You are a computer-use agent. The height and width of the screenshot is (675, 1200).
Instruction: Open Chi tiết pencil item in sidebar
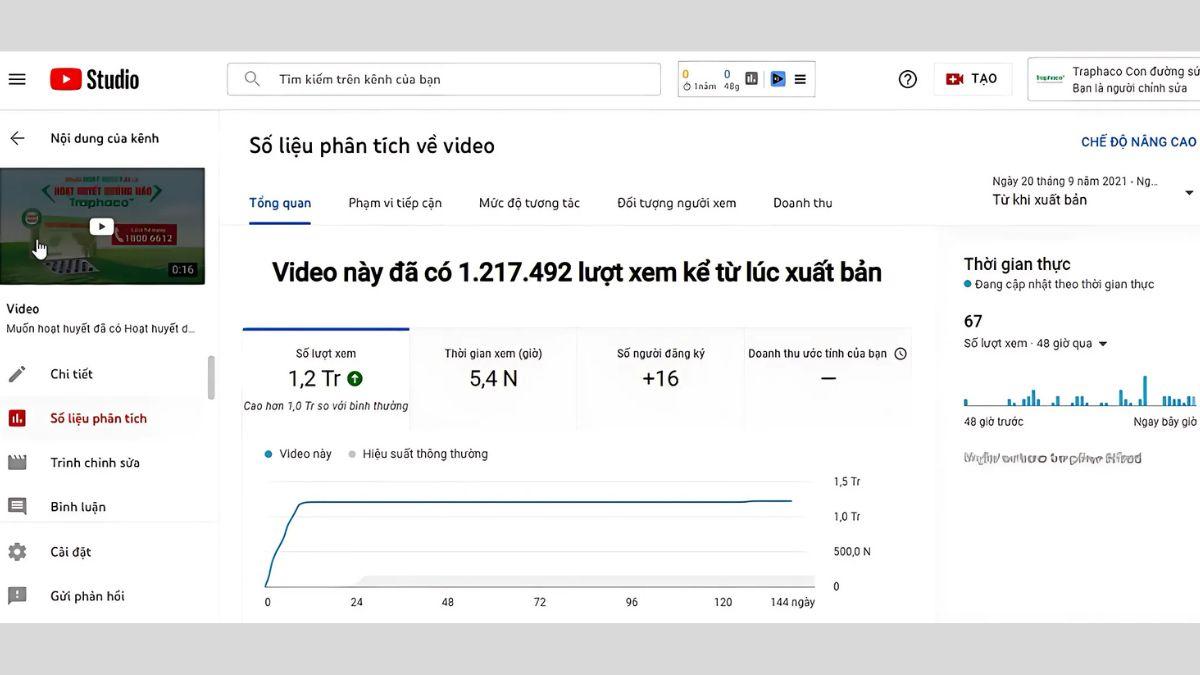pos(71,374)
